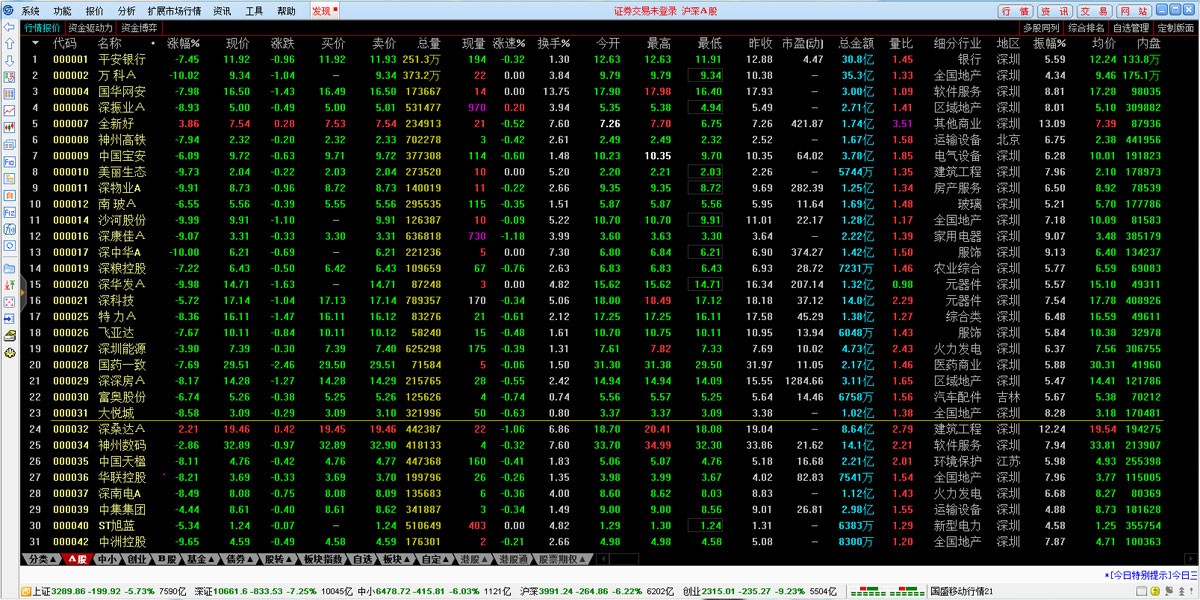Select the 港股通 bottom tab
The width and height of the screenshot is (1200, 600).
coord(514,559)
